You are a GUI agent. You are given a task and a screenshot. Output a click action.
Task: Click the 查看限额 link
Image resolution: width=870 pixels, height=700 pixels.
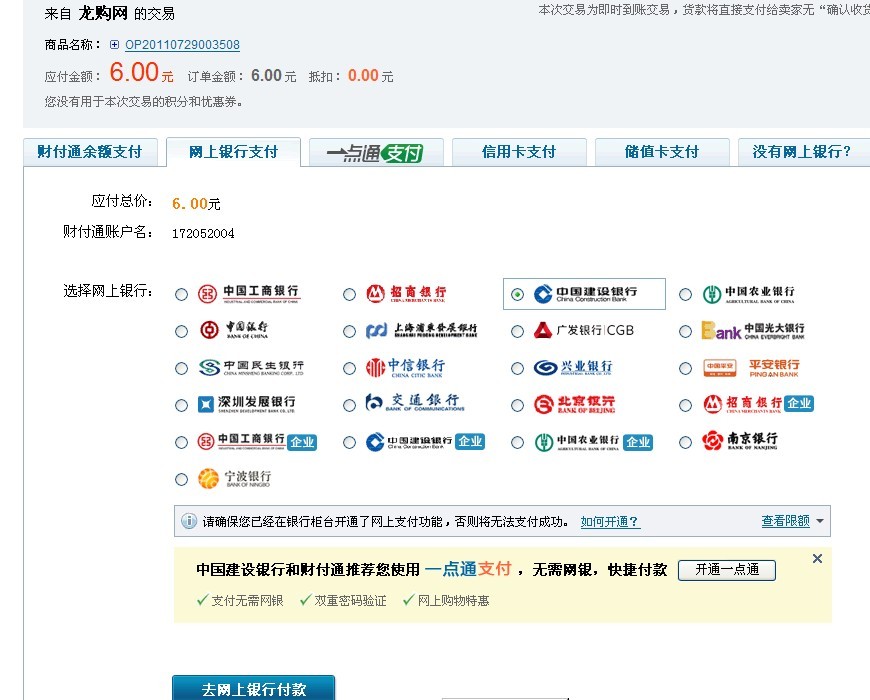point(785,521)
